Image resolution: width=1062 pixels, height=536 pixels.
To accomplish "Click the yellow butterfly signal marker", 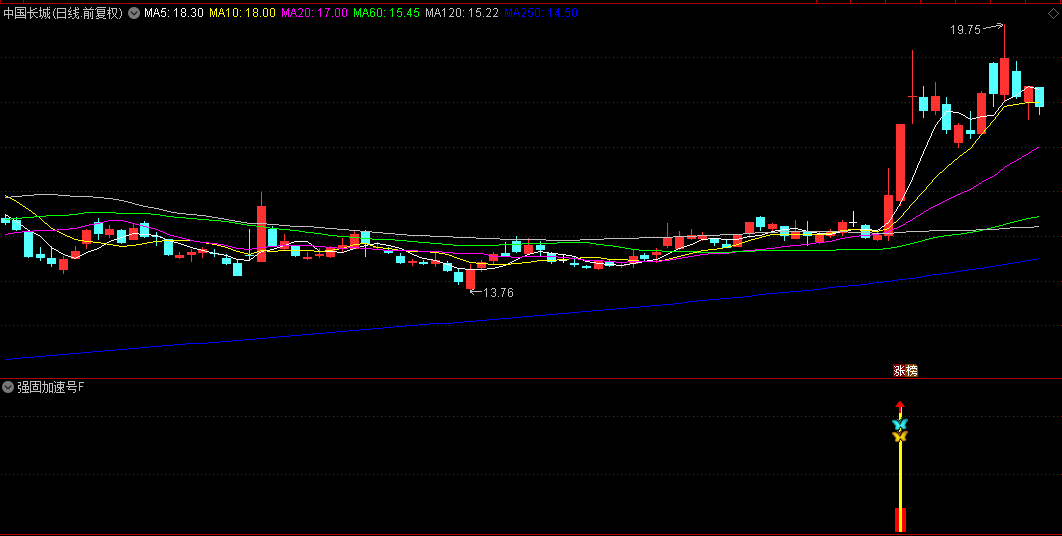I will tap(899, 436).
